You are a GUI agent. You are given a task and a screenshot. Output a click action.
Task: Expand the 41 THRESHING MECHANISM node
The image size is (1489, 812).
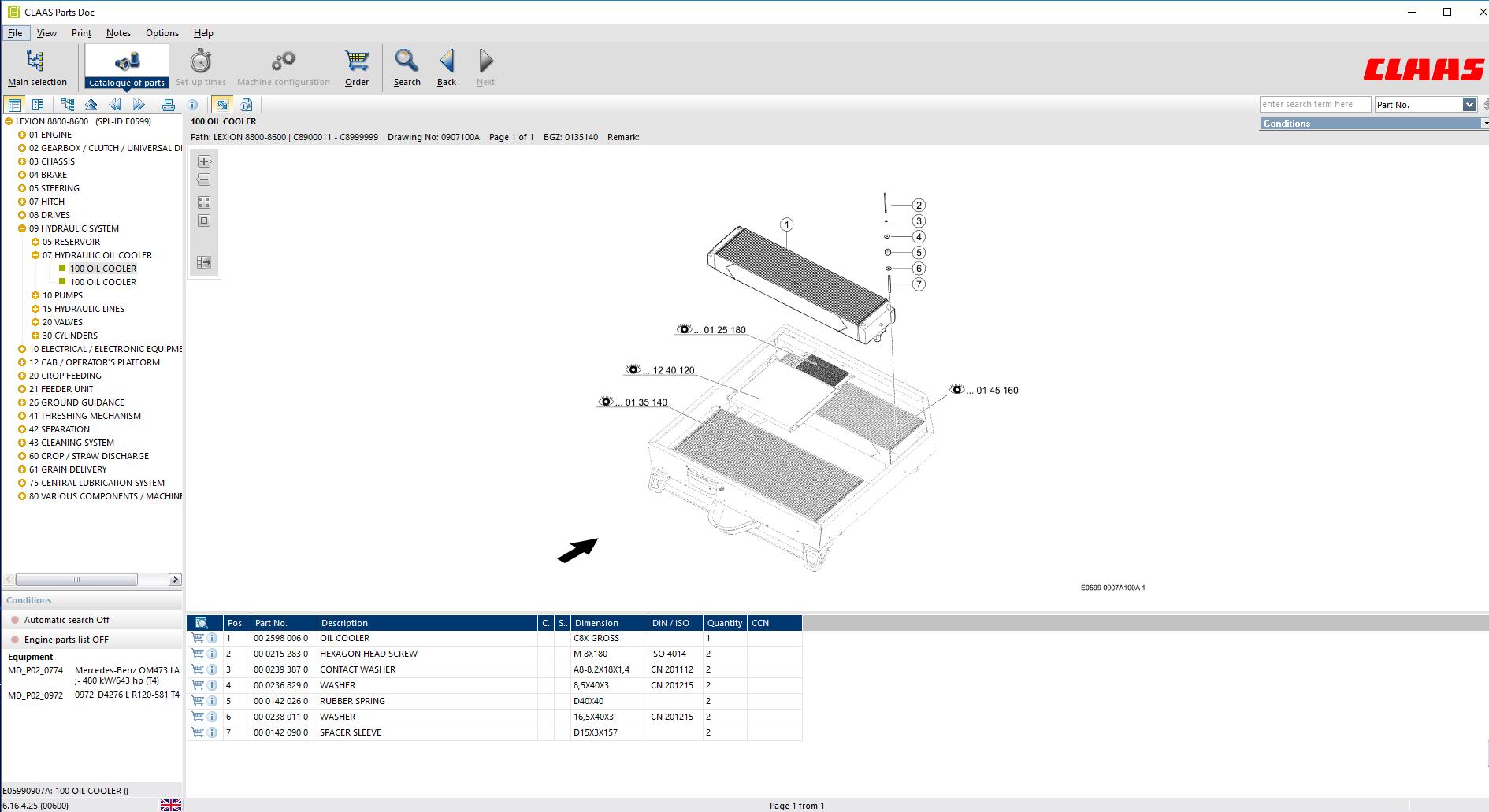(22, 416)
